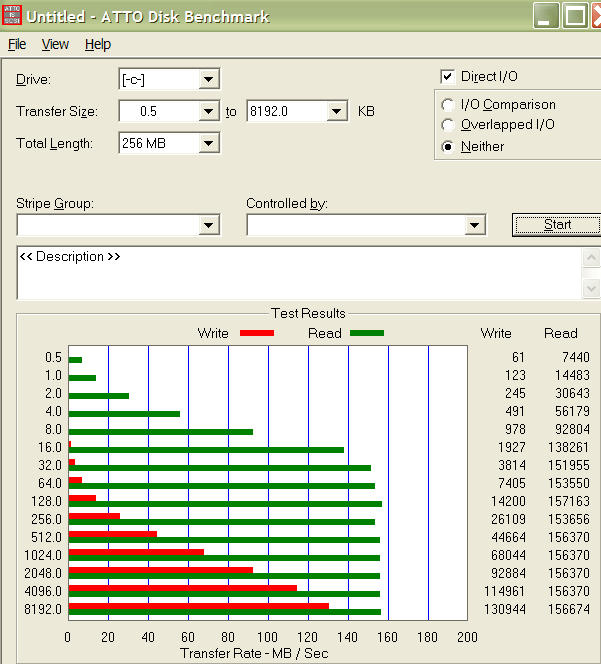The height and width of the screenshot is (664, 601).
Task: Click the Read value 138261
Action: [568, 447]
